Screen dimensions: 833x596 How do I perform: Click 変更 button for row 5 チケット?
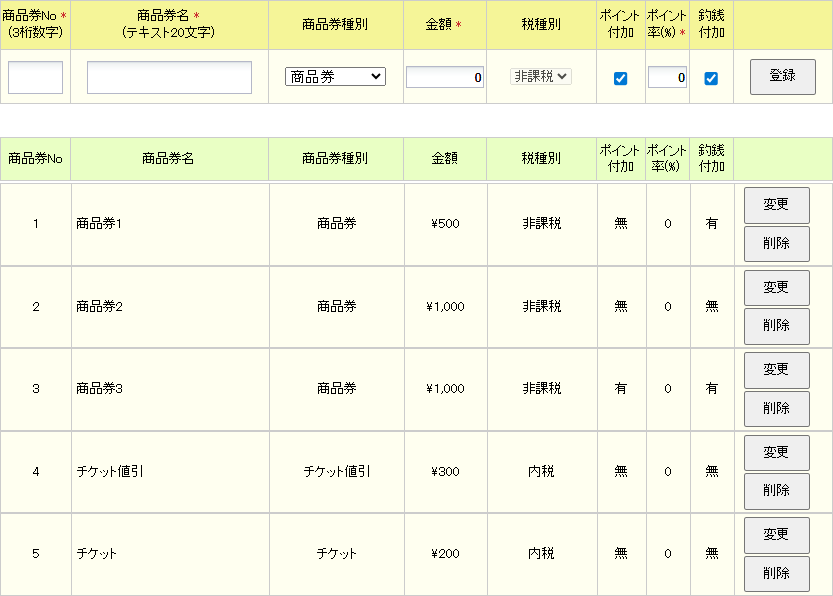(x=777, y=535)
